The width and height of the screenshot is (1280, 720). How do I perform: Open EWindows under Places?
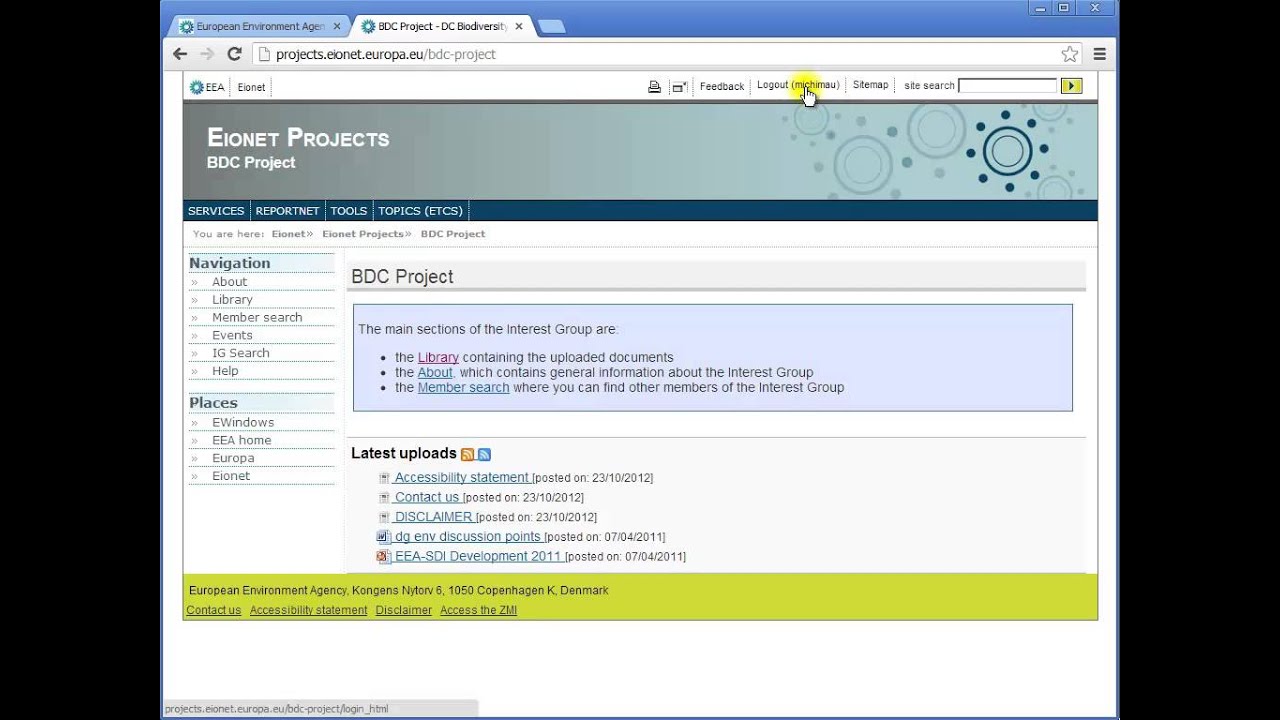[243, 423]
